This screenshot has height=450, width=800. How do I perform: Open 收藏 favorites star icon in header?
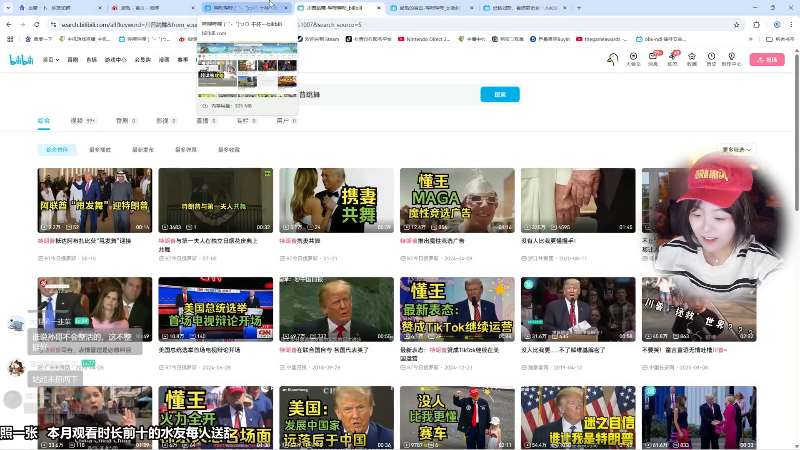(x=692, y=59)
